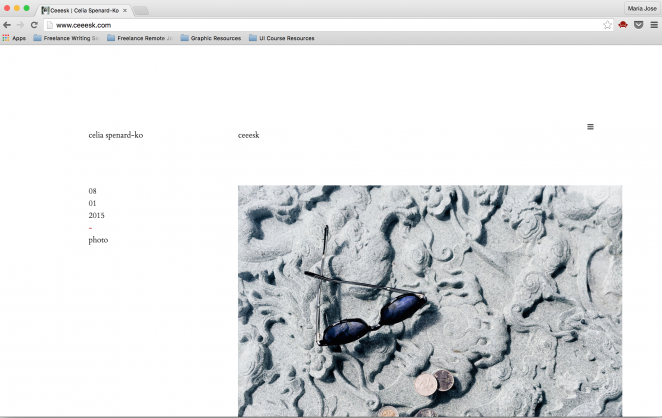This screenshot has height=418, width=662.
Task: Open the Chrome hamburger menu
Action: pos(654,25)
